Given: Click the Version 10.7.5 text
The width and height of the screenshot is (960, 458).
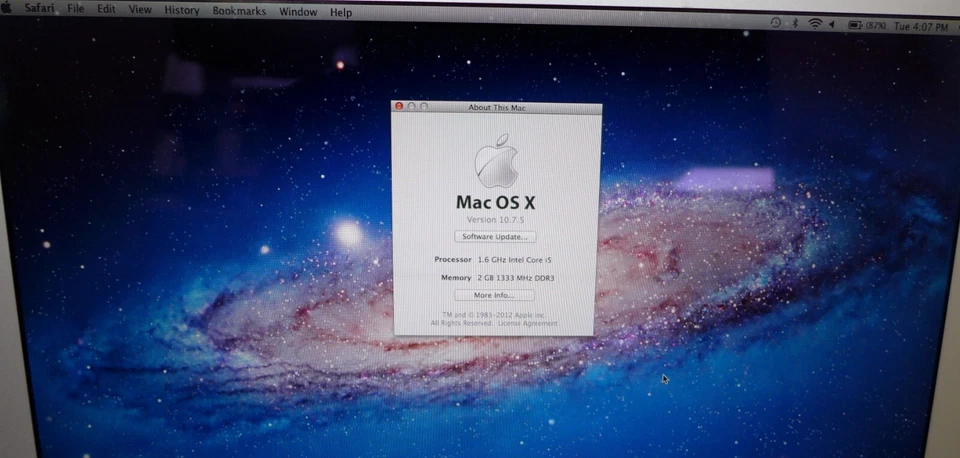Looking at the screenshot, I should point(495,219).
